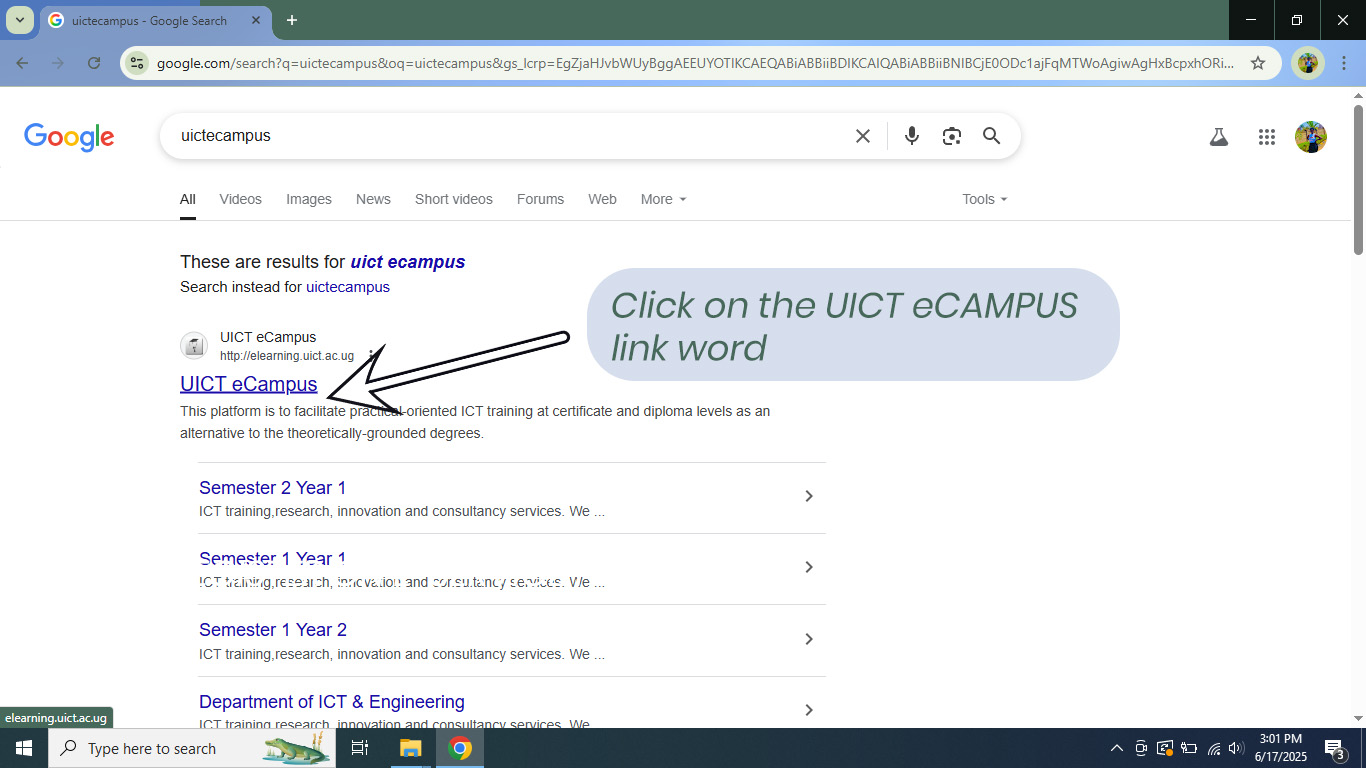Open the Google apps grid

point(1266,138)
